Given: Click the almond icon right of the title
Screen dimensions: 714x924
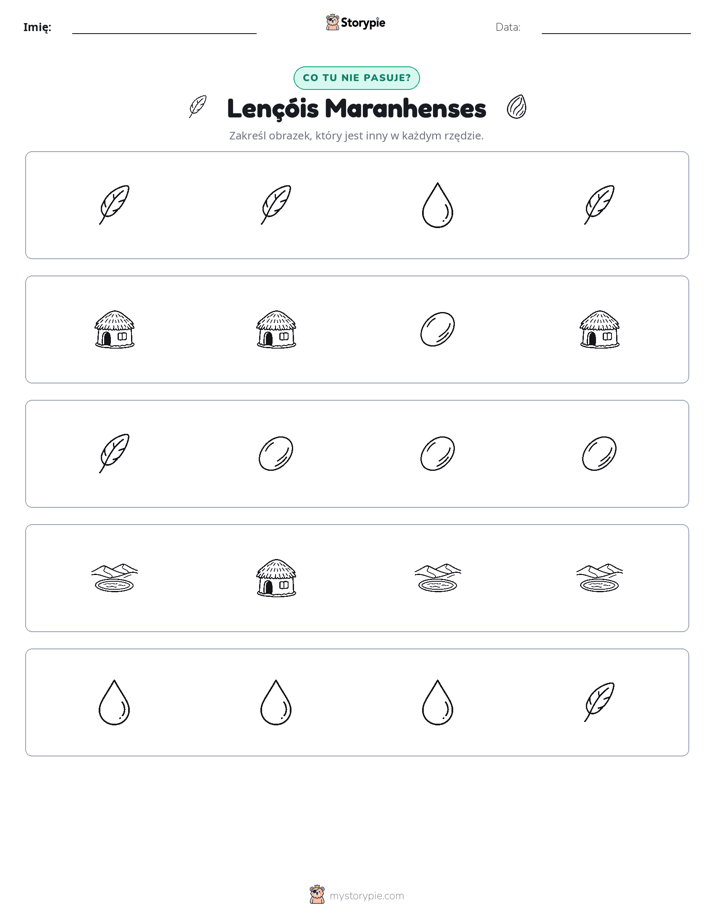Looking at the screenshot, I should pyautogui.click(x=516, y=107).
